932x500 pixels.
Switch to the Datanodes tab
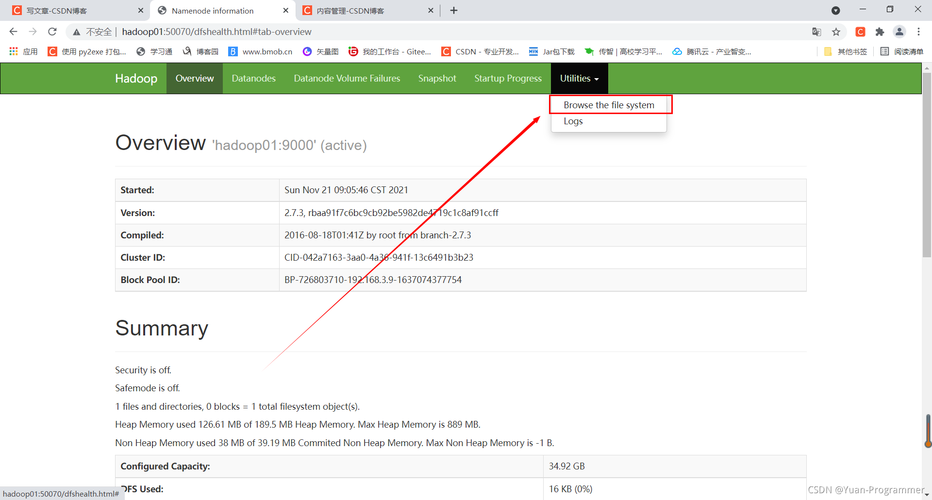point(253,78)
